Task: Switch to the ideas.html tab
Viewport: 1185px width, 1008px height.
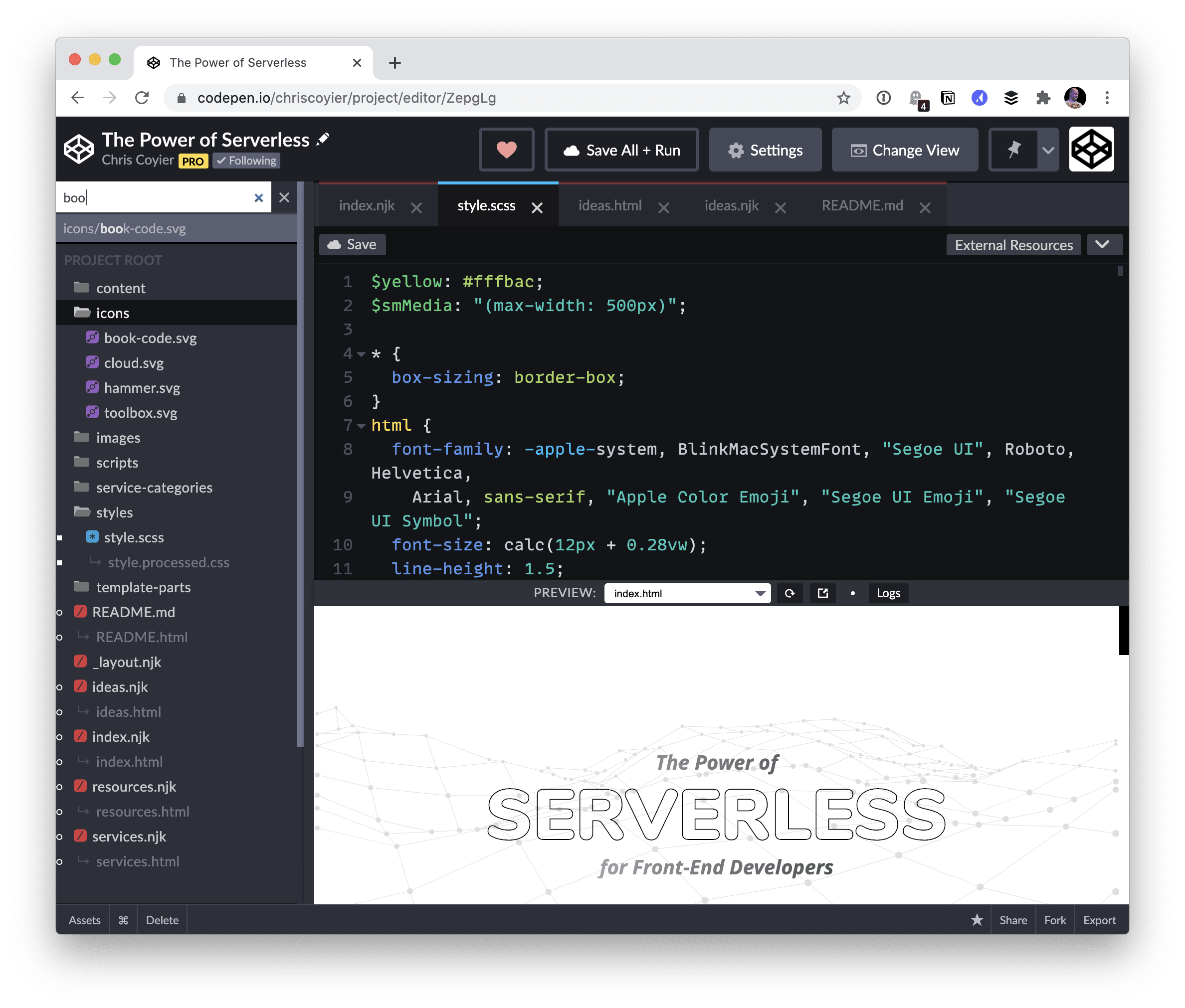Action: [x=610, y=206]
